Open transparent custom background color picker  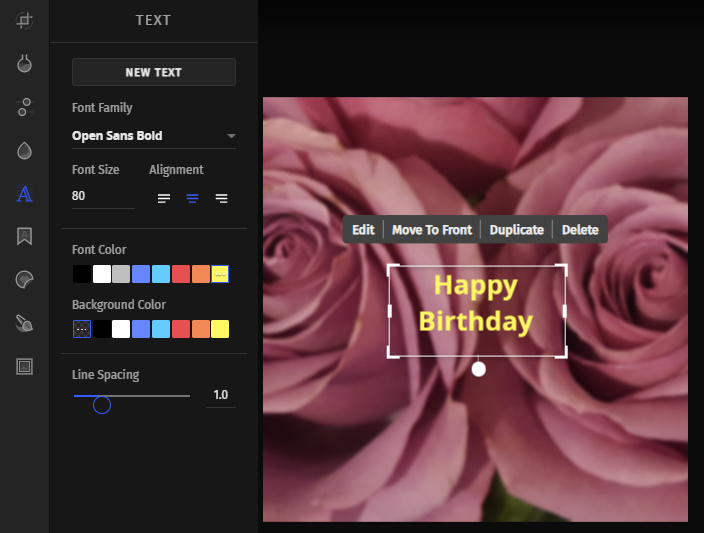point(82,329)
